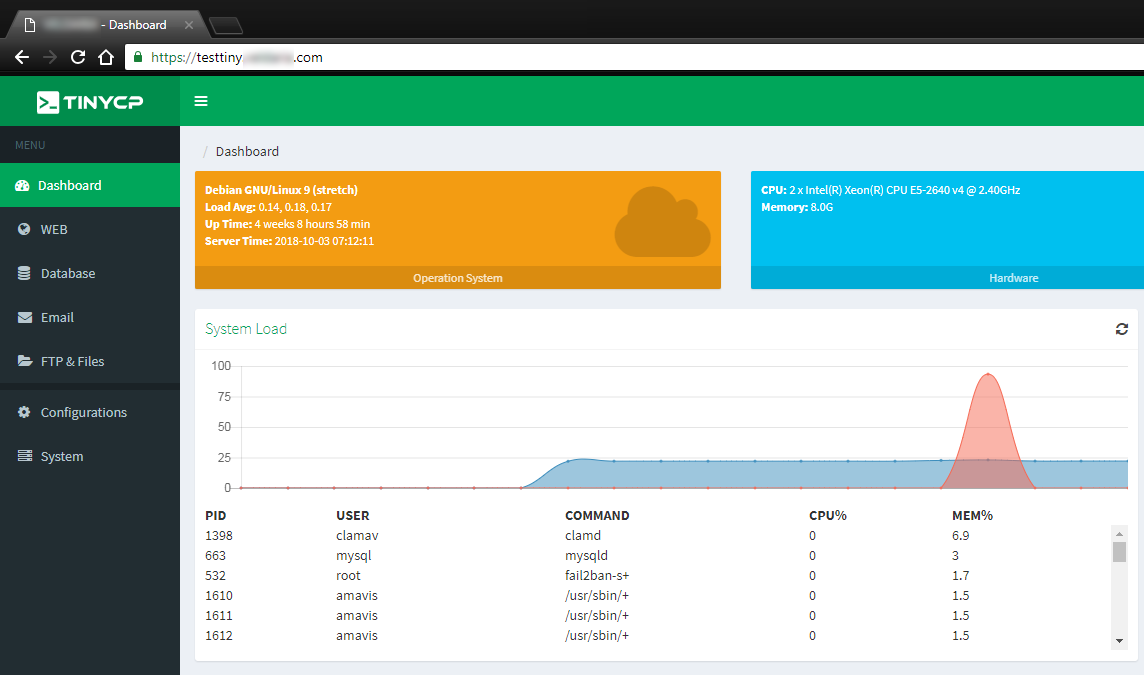The width and height of the screenshot is (1144, 675).
Task: Click the System server icon
Action: [x=25, y=456]
